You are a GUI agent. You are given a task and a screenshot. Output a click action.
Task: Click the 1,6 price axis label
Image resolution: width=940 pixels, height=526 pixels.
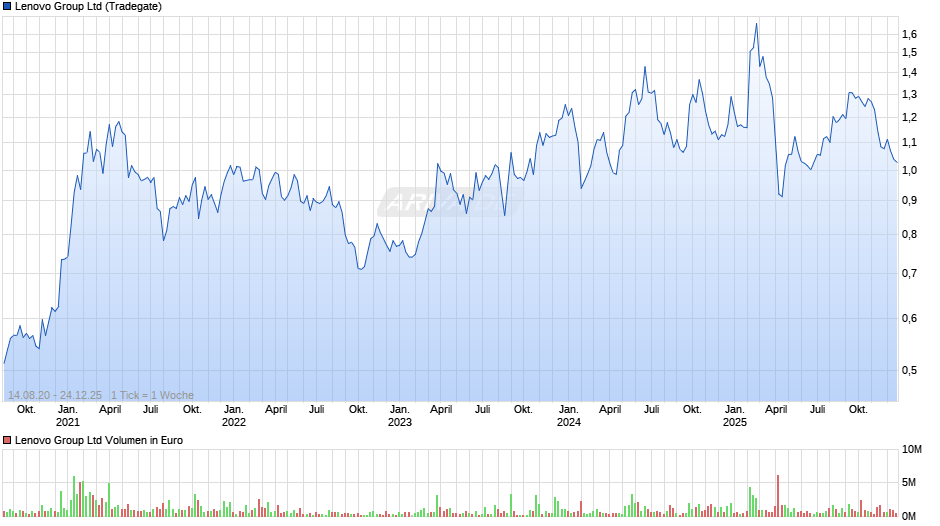click(x=909, y=34)
